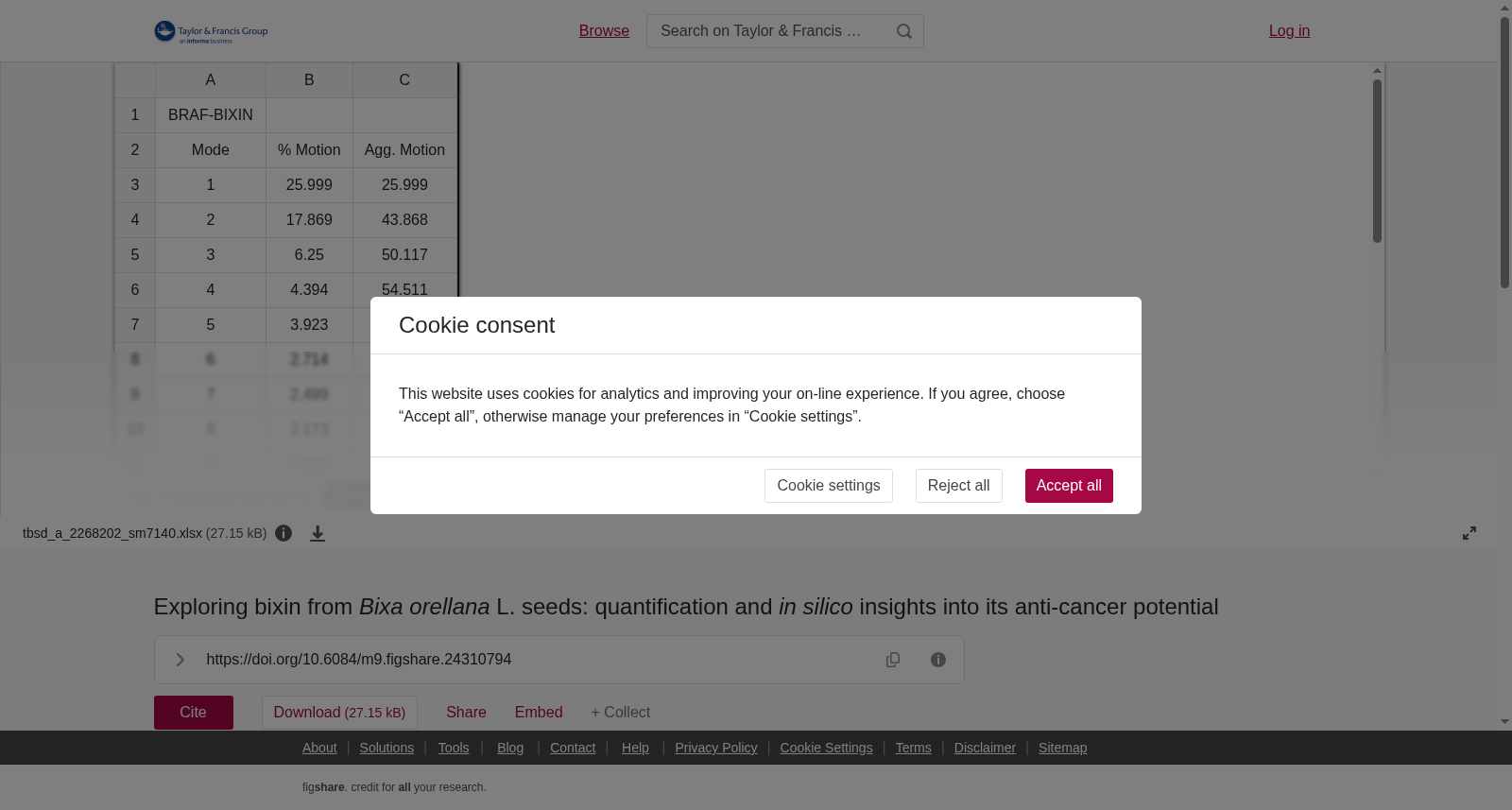
Task: Click Accept all cookies button
Action: [1069, 486]
